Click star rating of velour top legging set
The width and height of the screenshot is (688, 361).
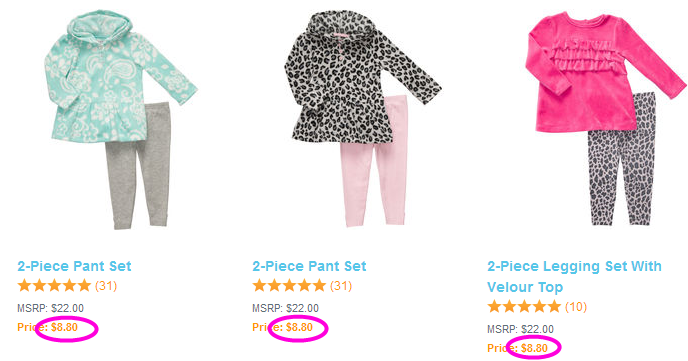524,307
